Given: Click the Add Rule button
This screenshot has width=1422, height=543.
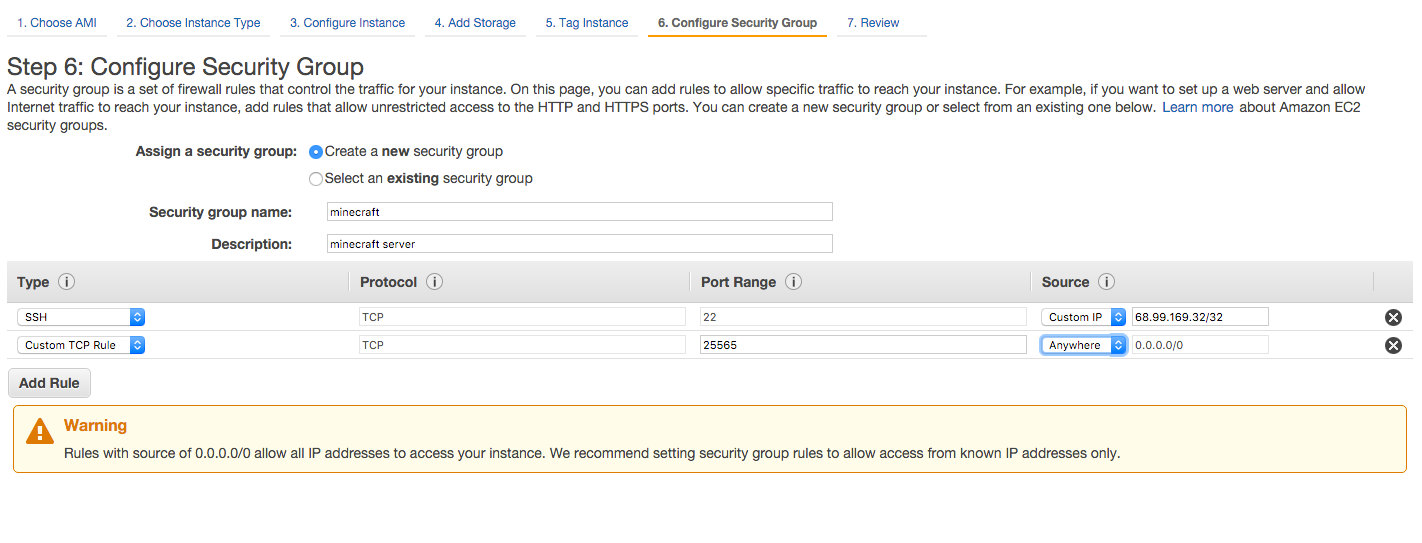Looking at the screenshot, I should pos(49,384).
